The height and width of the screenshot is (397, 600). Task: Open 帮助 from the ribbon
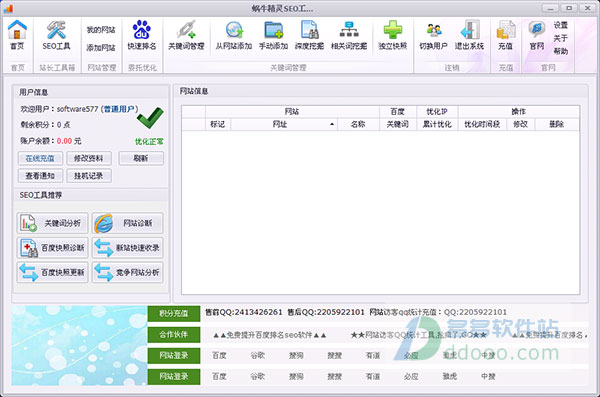(561, 51)
